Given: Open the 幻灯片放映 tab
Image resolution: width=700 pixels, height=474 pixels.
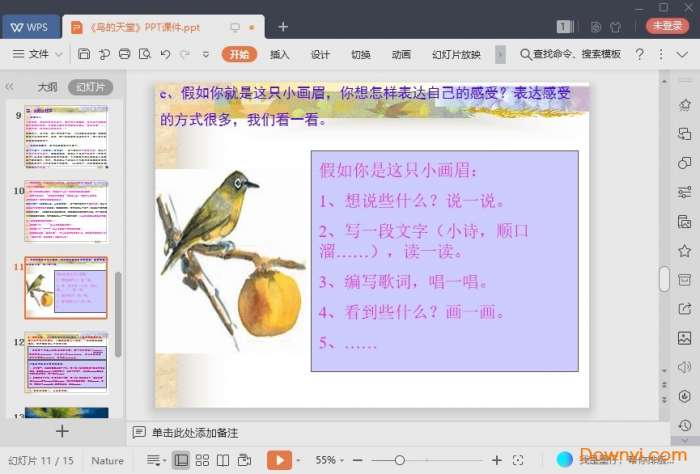Looking at the screenshot, I should point(456,54).
